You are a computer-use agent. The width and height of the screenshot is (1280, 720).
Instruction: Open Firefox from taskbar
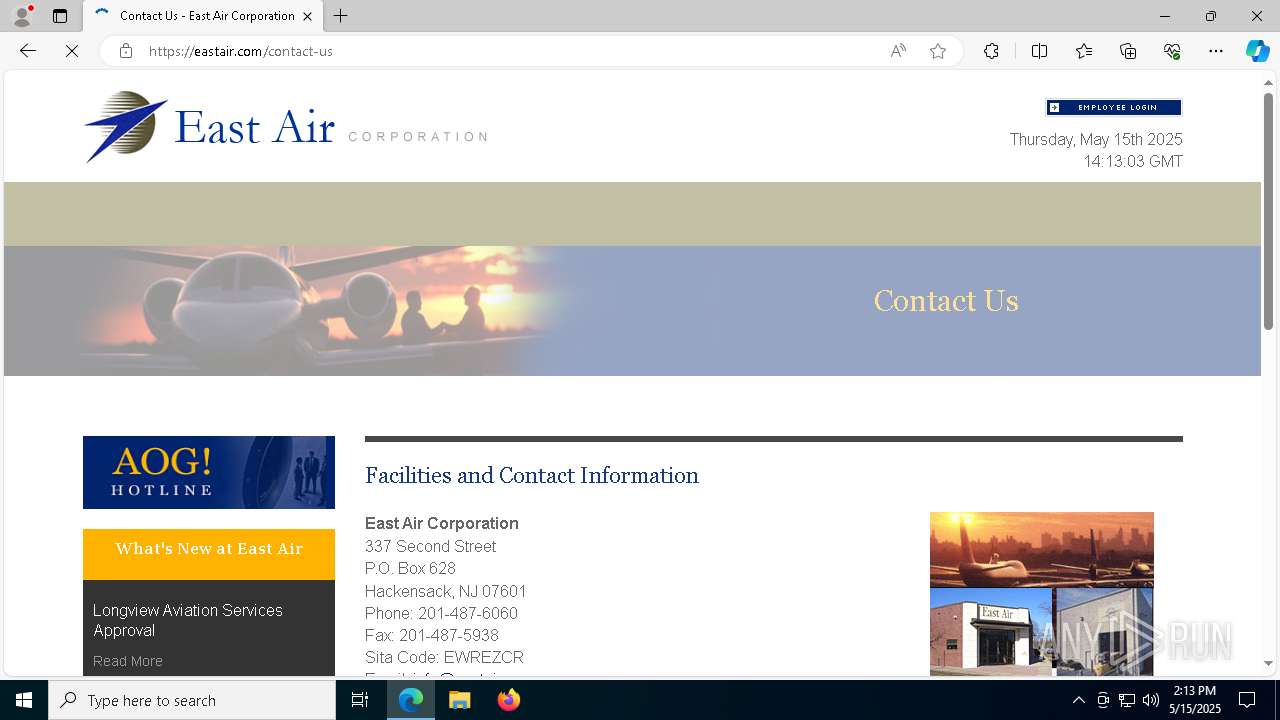click(509, 700)
